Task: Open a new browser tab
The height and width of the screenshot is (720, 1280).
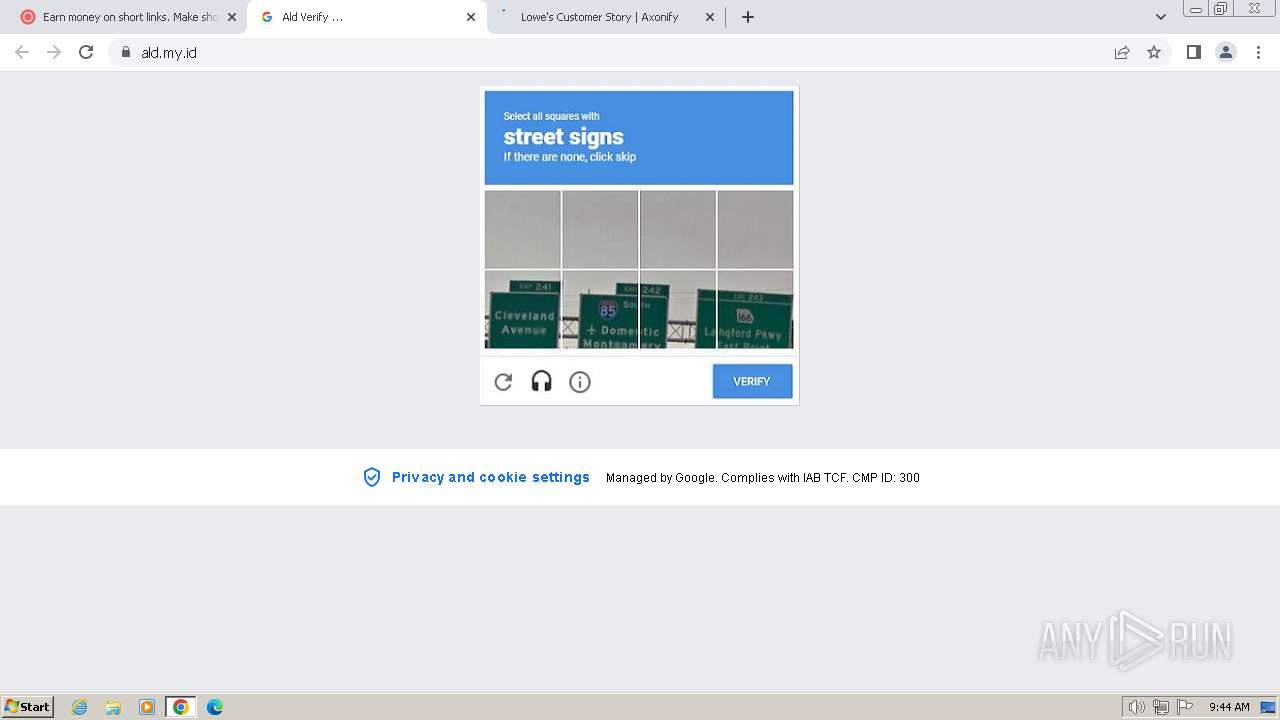Action: click(748, 17)
